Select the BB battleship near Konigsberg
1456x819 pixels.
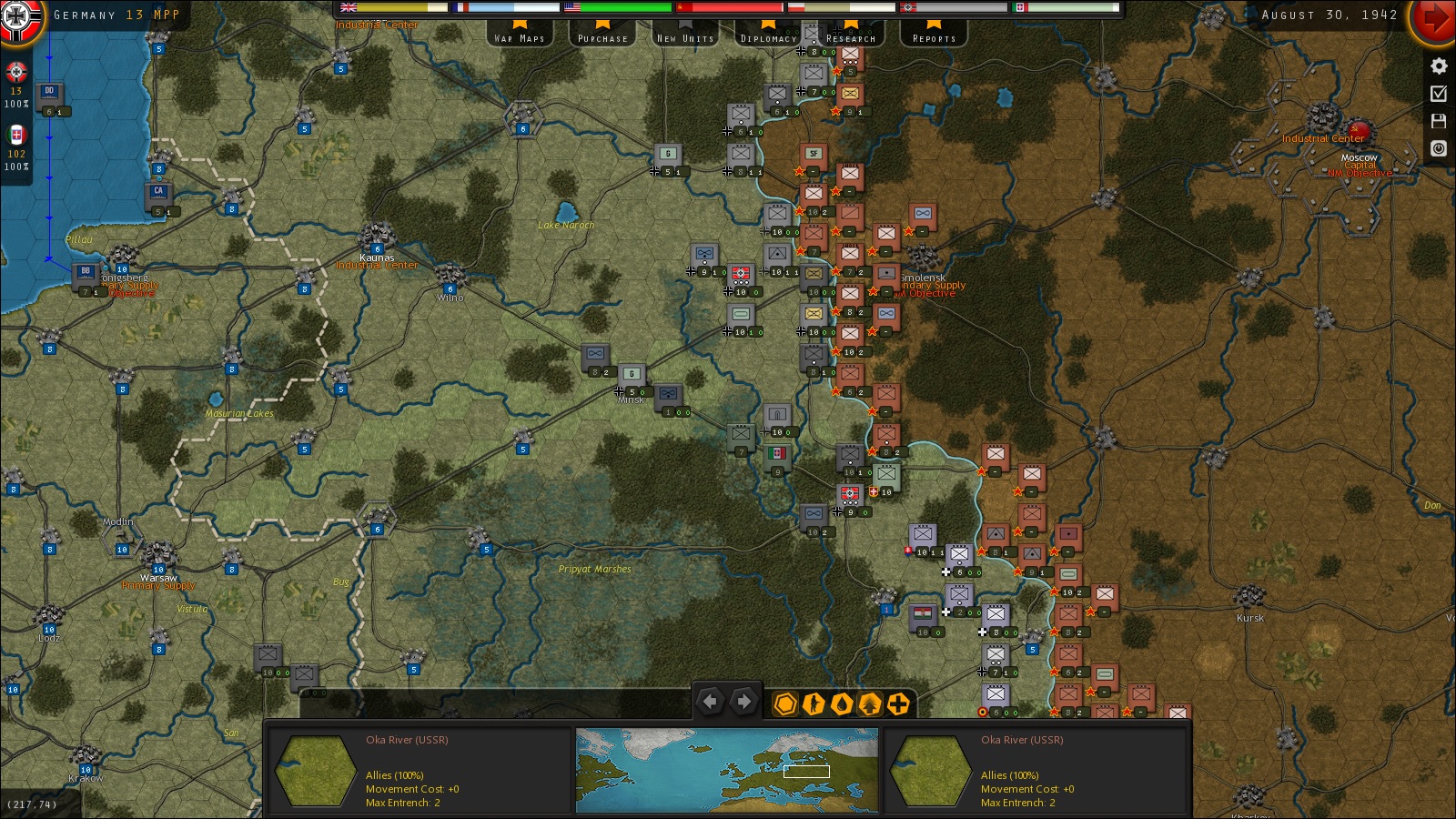coord(86,274)
